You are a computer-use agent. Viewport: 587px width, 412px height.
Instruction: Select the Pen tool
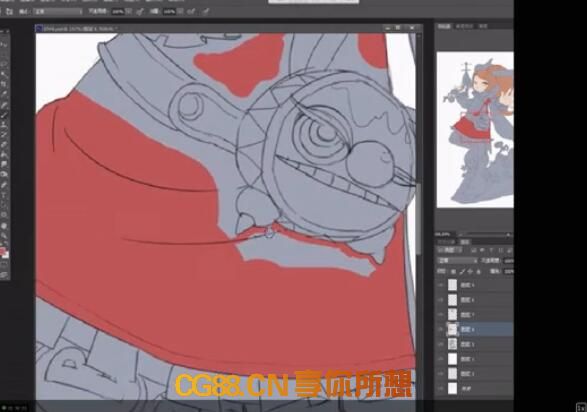tap(4, 184)
